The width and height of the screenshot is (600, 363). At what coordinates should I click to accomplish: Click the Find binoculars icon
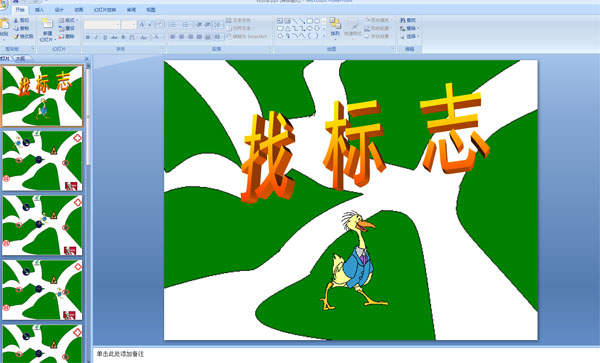coord(403,20)
